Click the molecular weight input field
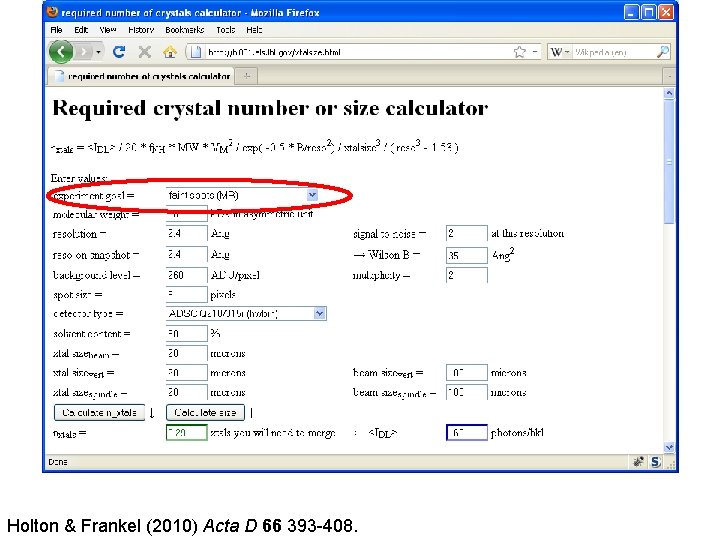The height and width of the screenshot is (540, 720). coord(186,214)
